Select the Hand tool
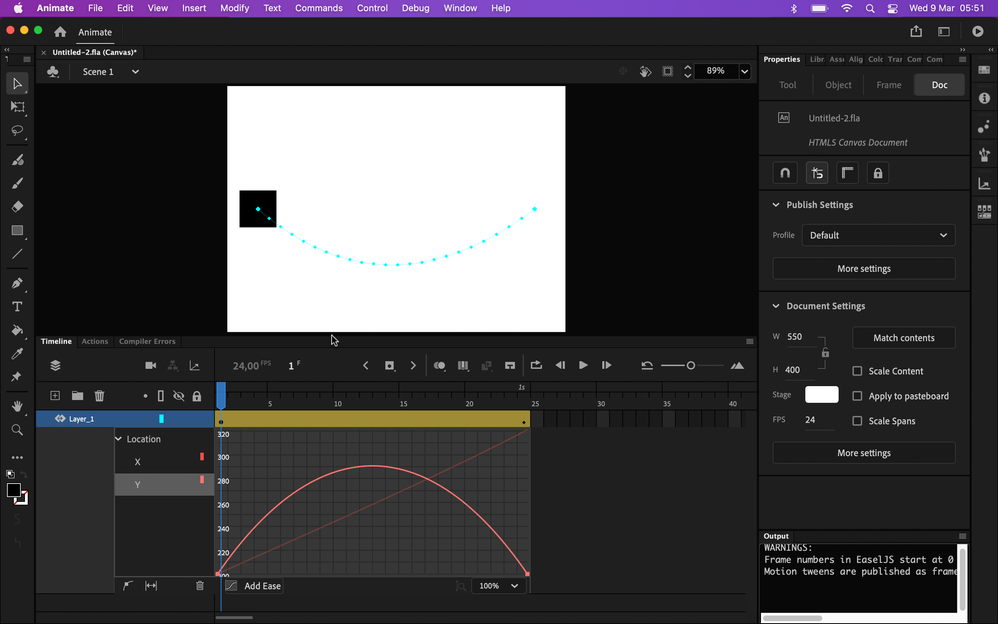This screenshot has width=998, height=624. [17, 407]
